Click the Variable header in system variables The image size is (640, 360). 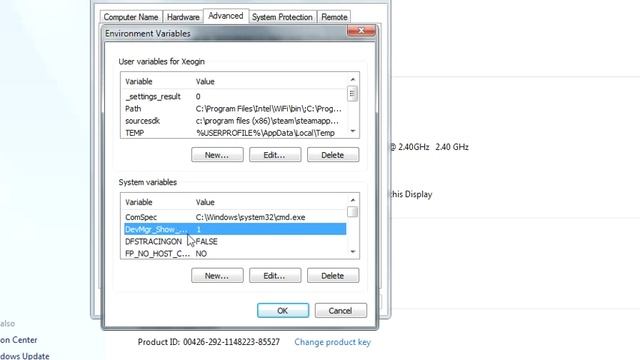tap(138, 202)
